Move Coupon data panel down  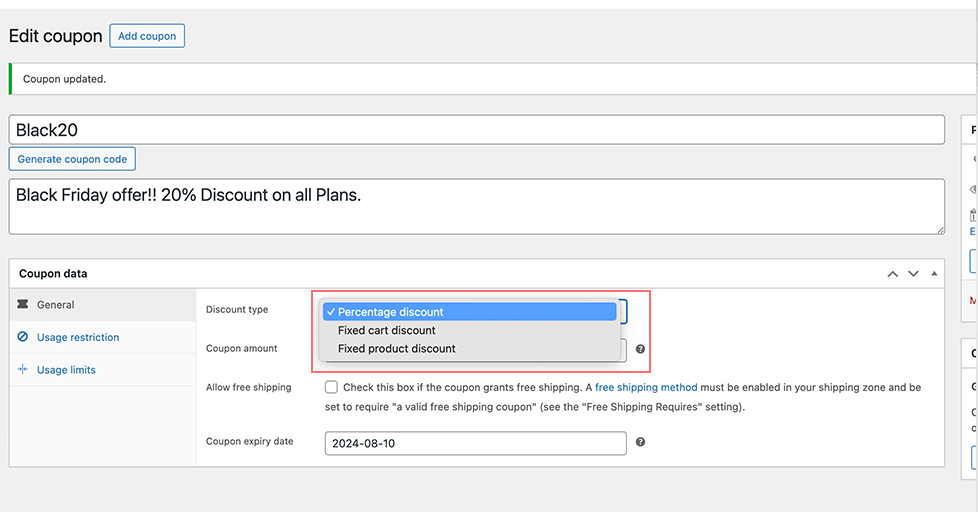click(x=913, y=274)
